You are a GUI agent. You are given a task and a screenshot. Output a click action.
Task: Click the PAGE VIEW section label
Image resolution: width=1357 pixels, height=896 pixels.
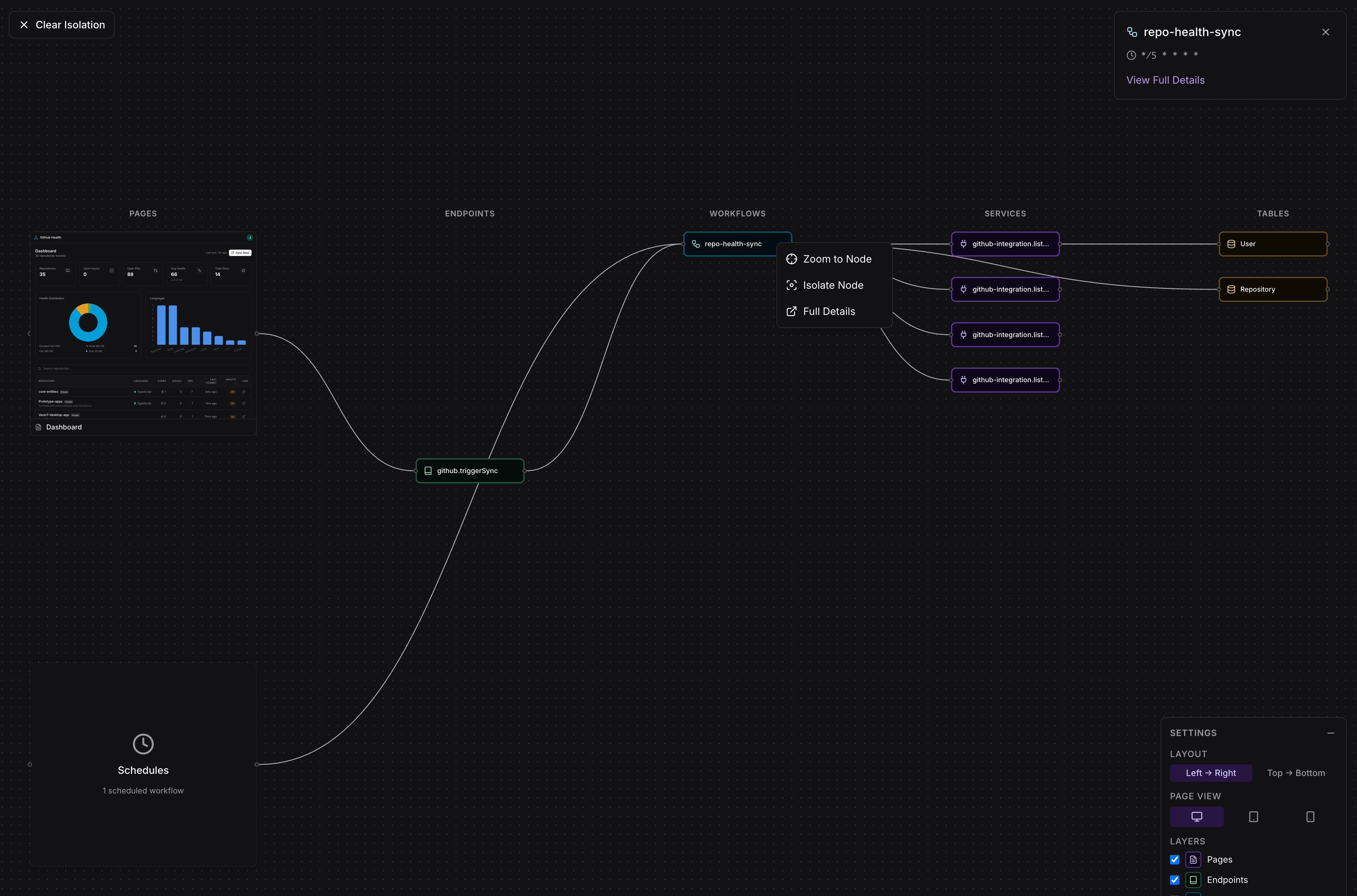pos(1195,797)
